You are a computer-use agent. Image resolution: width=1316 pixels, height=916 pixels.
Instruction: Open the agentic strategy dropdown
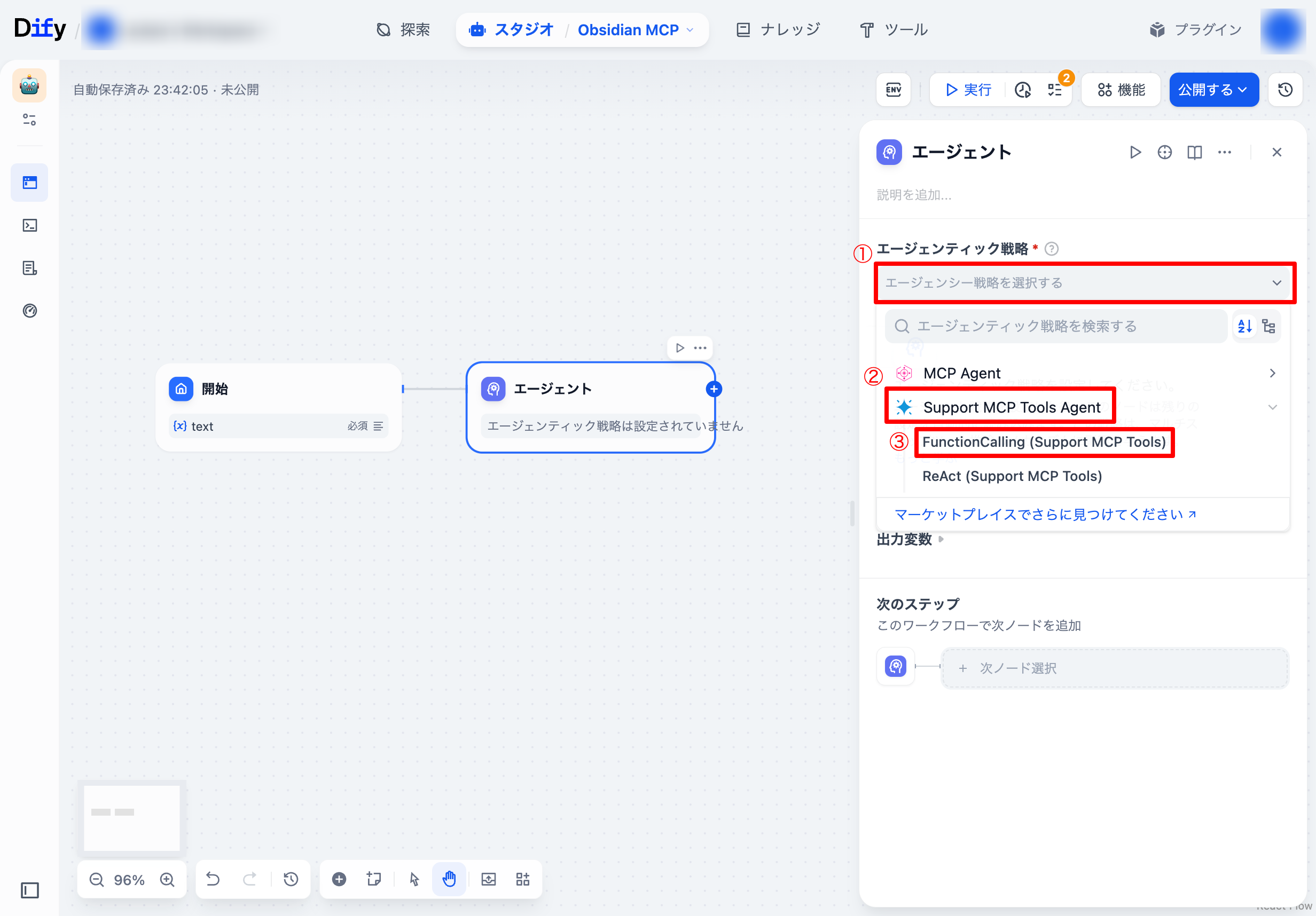(1083, 282)
